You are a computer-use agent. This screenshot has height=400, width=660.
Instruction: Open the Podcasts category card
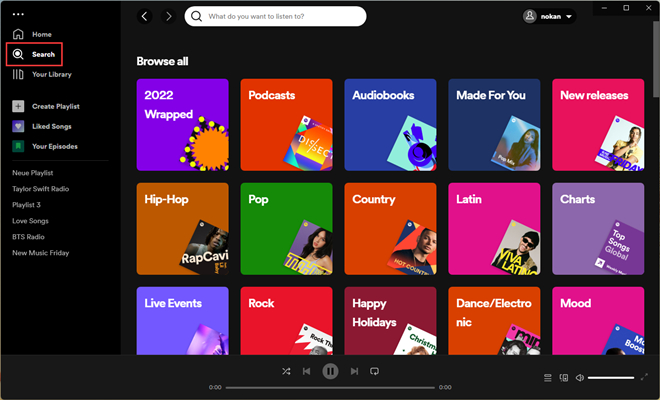[286, 125]
